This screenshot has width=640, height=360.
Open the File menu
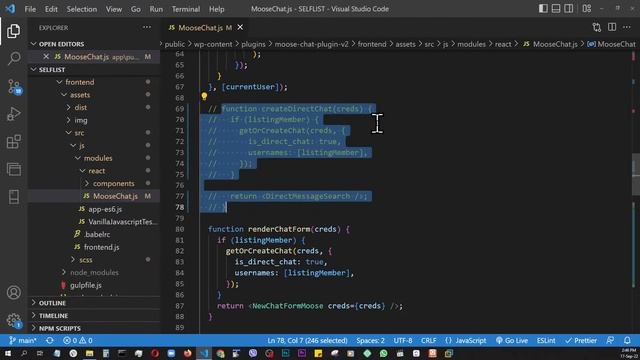coord(30,9)
